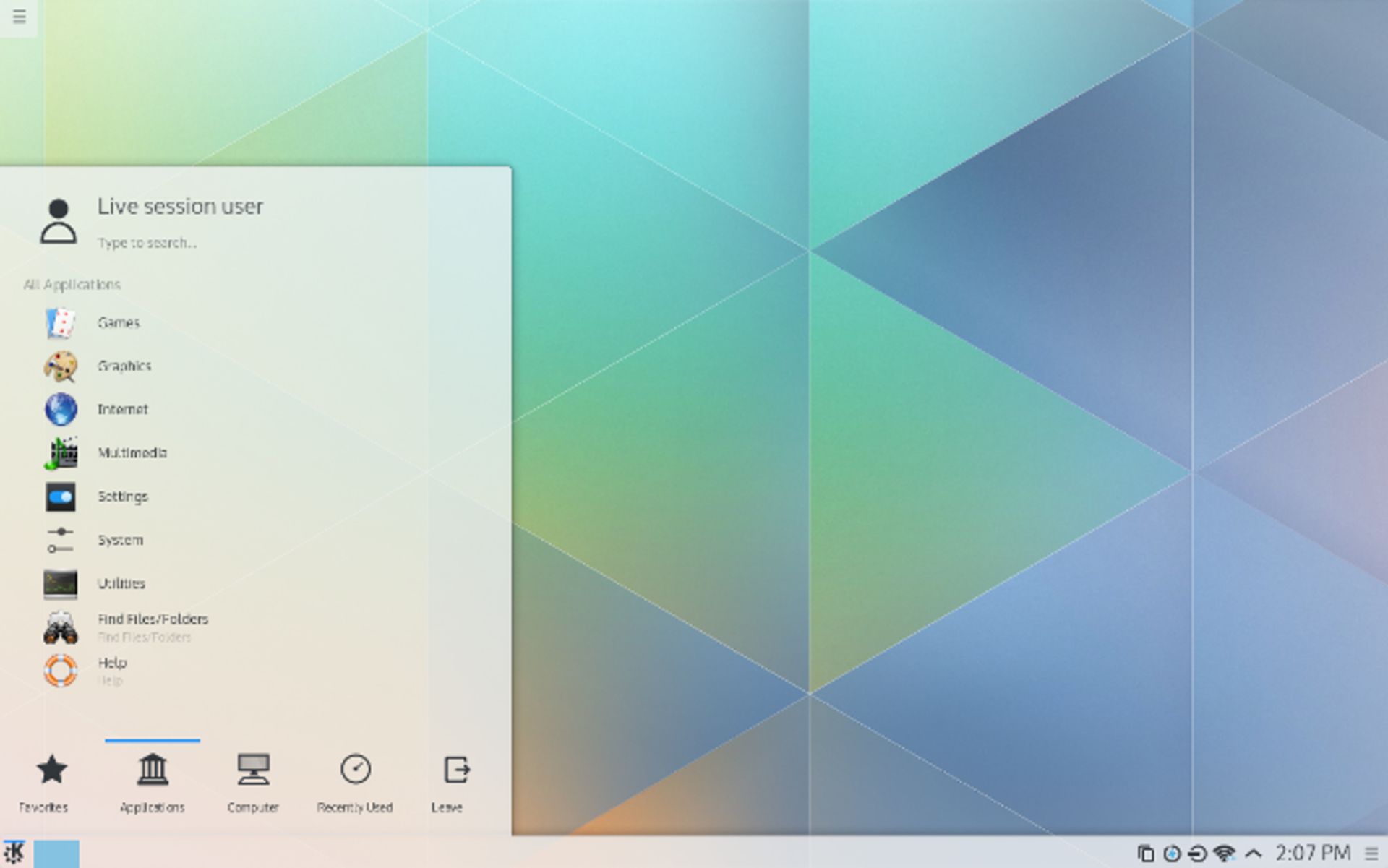This screenshot has height=868, width=1388.
Task: Open the System category
Action: [120, 541]
